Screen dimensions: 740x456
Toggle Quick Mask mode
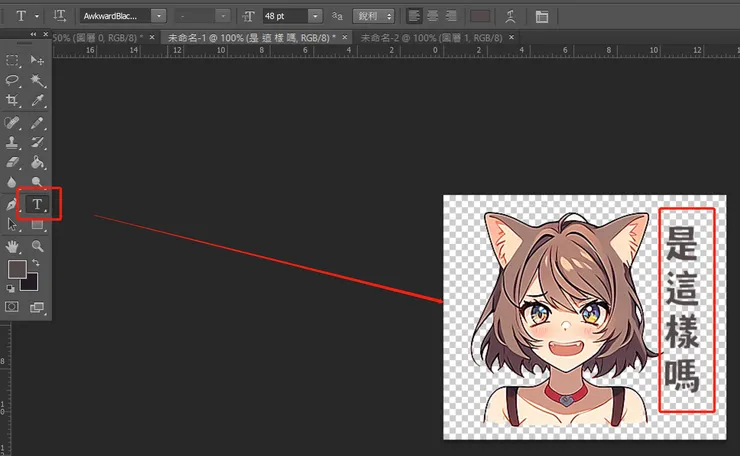(12, 307)
